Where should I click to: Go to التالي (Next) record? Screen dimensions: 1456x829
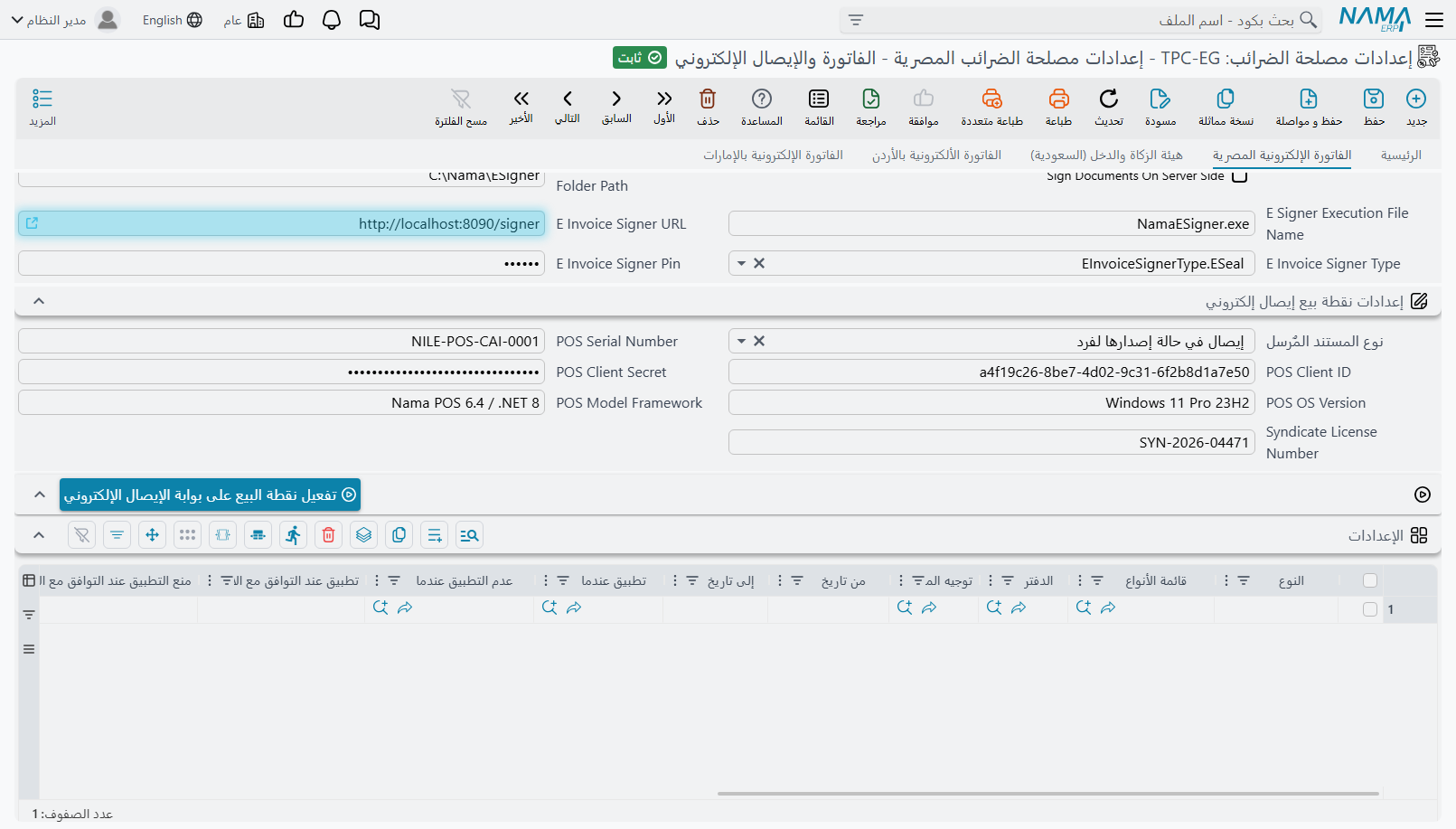pos(568,99)
